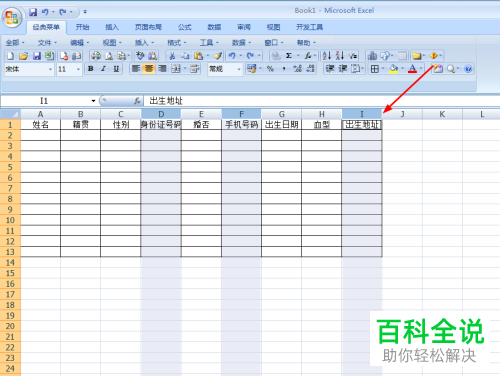Click the Format Painter brush icon
500x376 pixels.
pyautogui.click(x=218, y=56)
